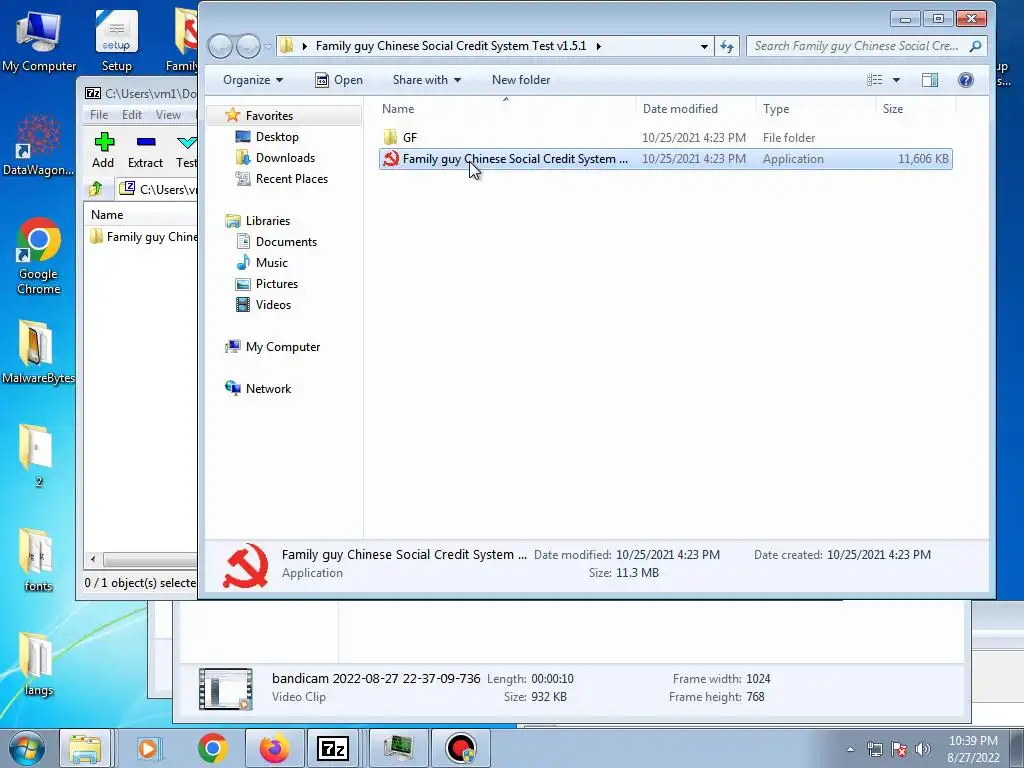Select Desktop in the navigation pane
Image resolution: width=1024 pixels, height=768 pixels.
pyautogui.click(x=267, y=136)
